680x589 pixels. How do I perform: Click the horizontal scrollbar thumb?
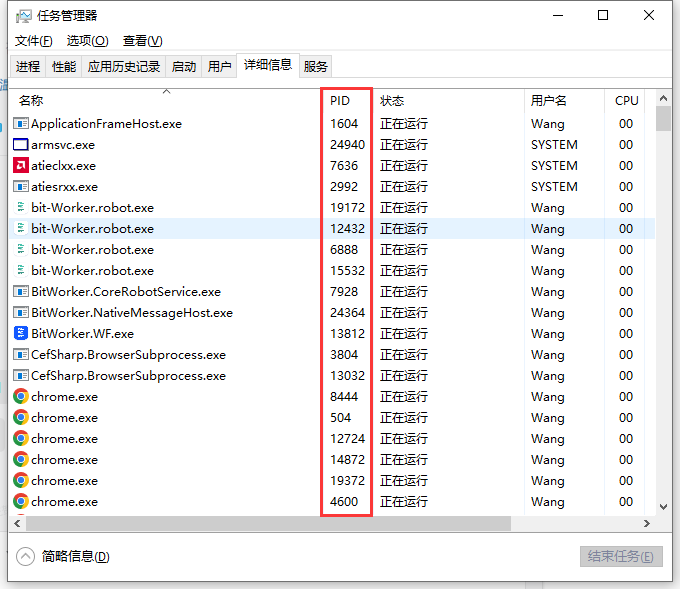click(268, 523)
